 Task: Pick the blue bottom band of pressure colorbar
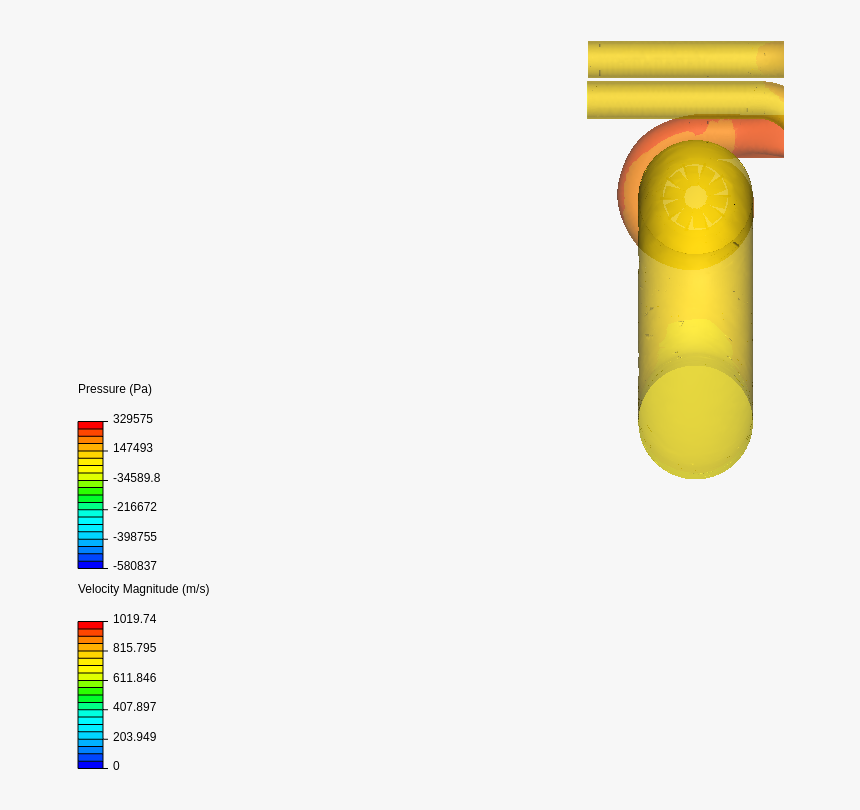(90, 564)
